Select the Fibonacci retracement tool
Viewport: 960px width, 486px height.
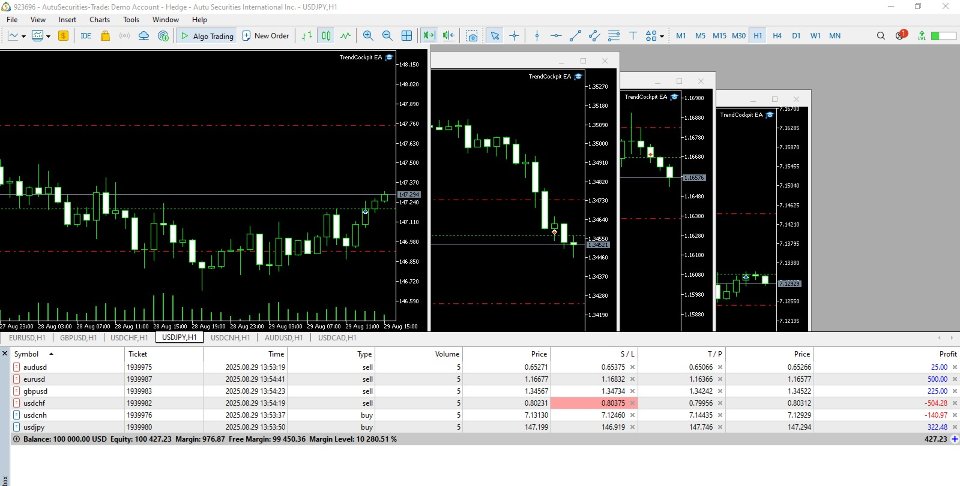click(613, 36)
